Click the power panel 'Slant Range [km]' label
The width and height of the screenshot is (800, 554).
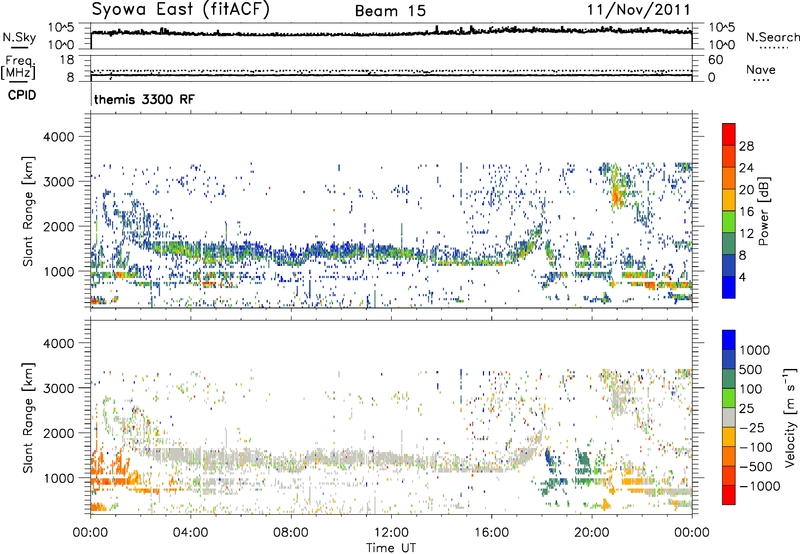tap(28, 211)
